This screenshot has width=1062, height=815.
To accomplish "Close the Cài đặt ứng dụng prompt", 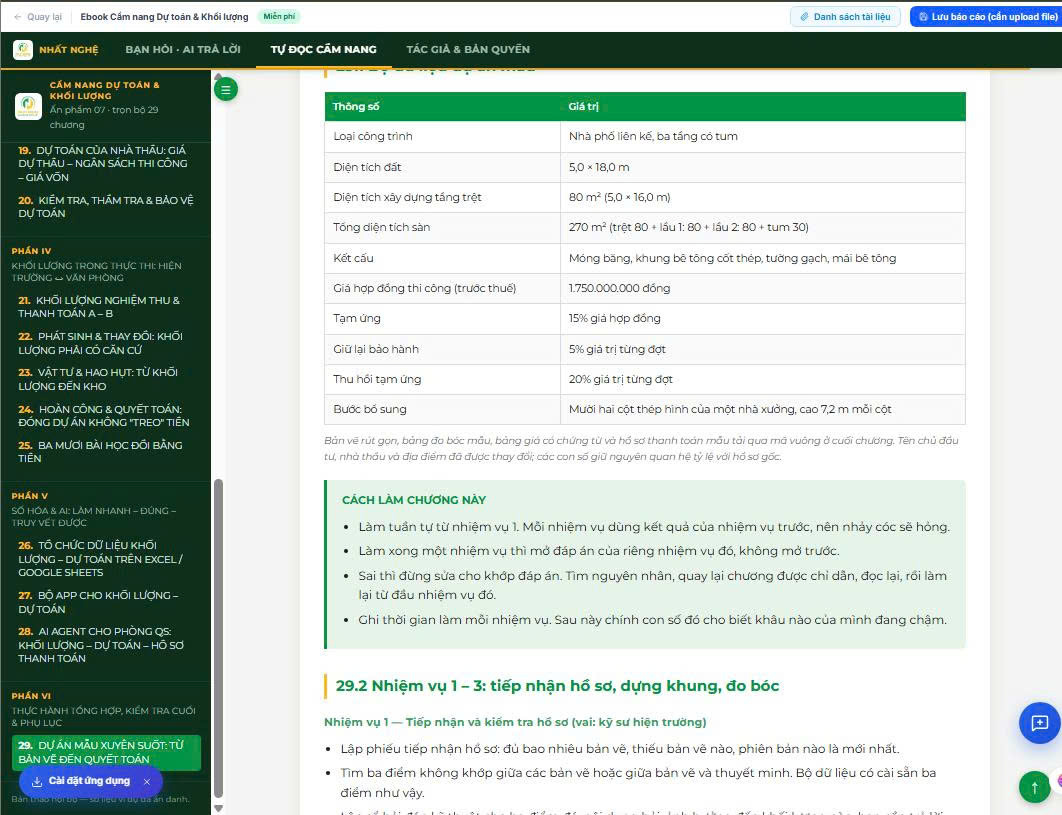I will point(147,781).
